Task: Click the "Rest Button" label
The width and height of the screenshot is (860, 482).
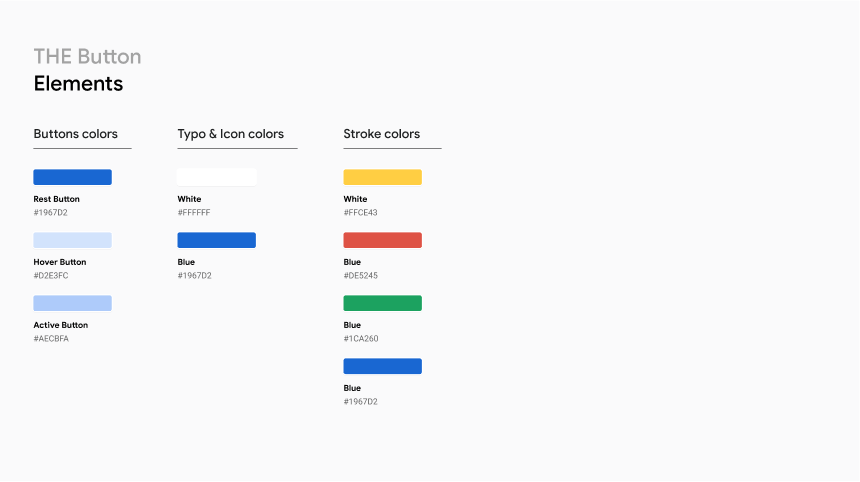Action: pos(56,199)
